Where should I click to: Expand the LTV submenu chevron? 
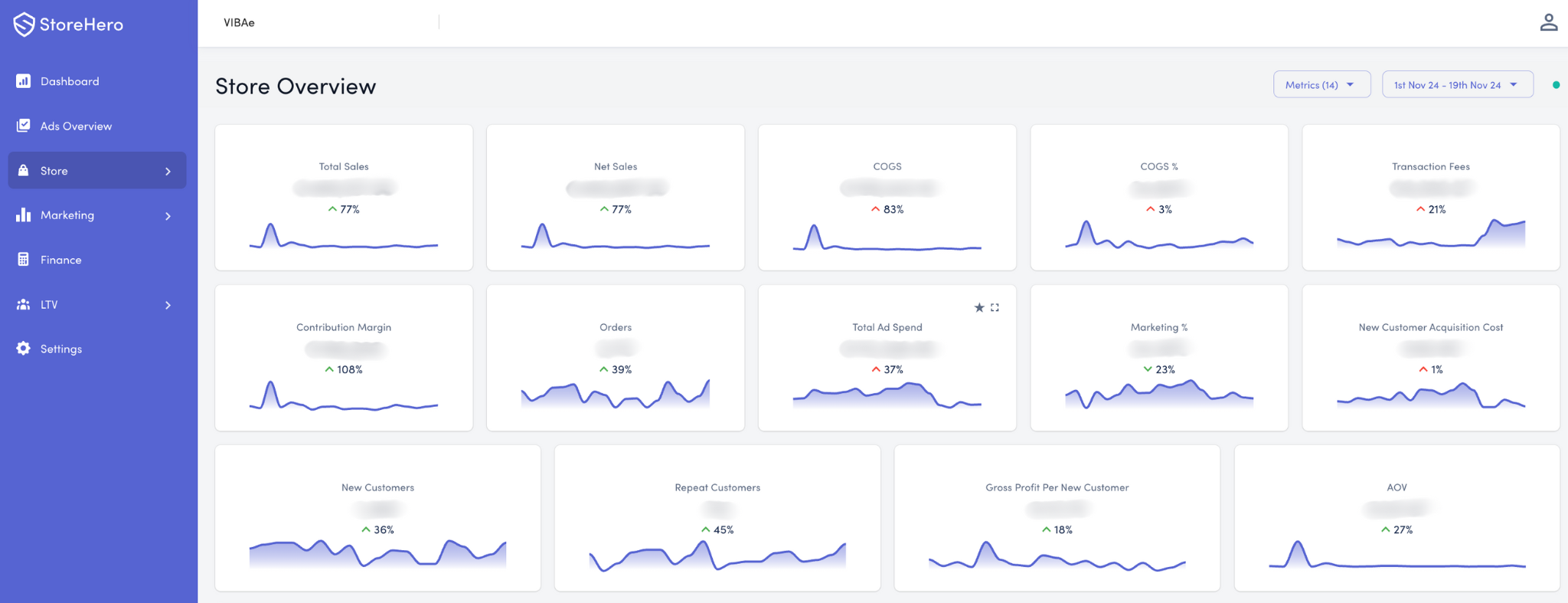[168, 305]
